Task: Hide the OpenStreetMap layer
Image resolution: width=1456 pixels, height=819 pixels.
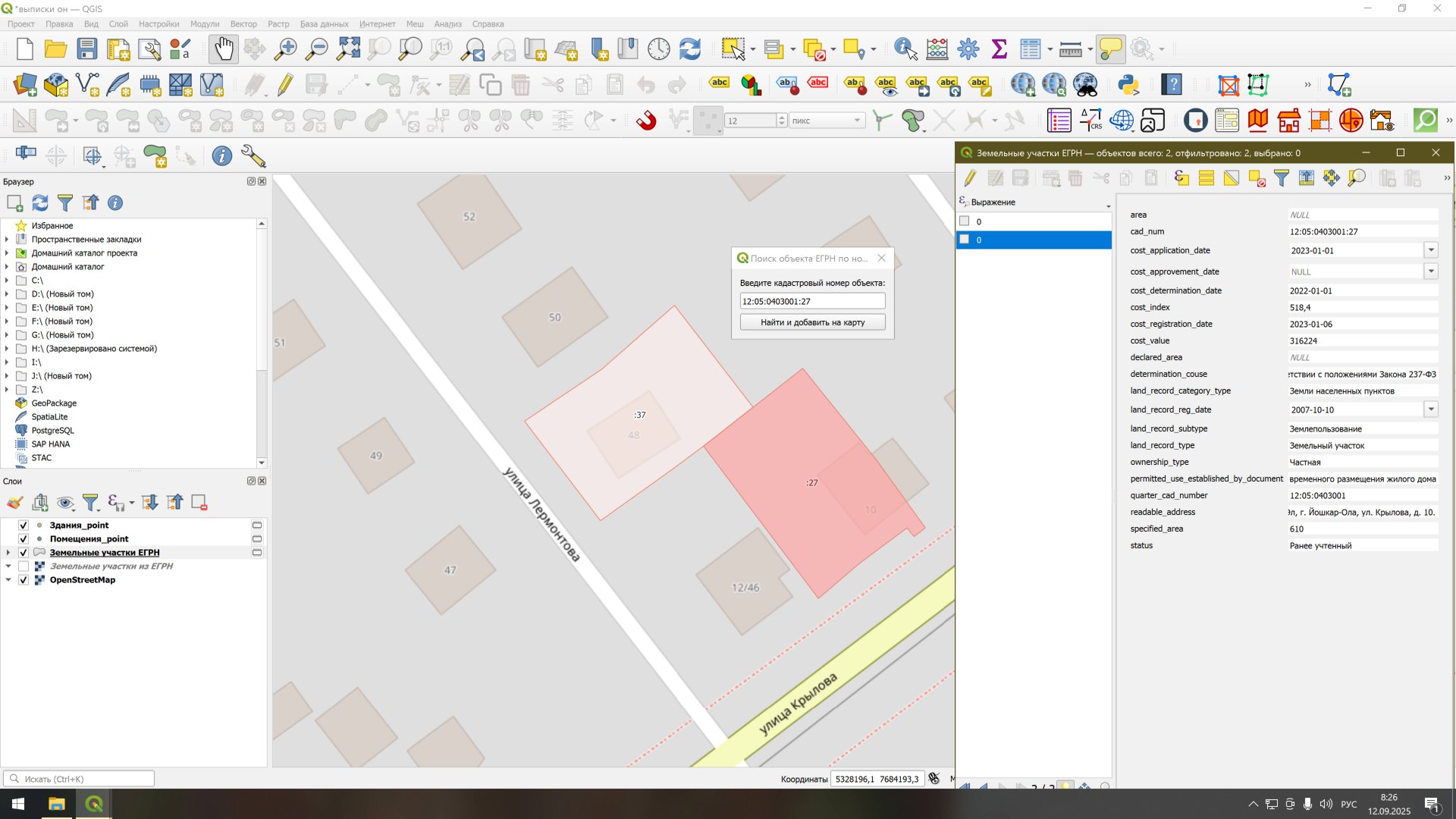Action: tap(24, 579)
